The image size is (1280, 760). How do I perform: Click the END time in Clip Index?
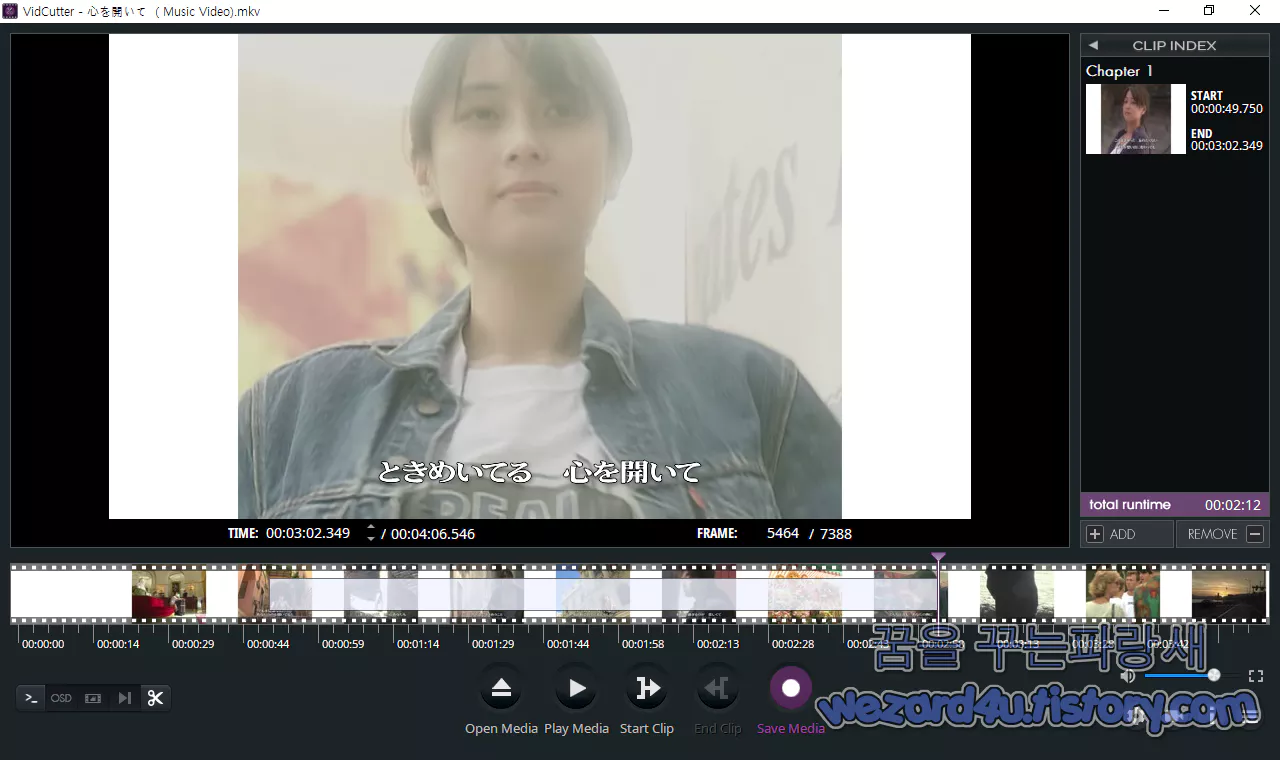[x=1227, y=146]
